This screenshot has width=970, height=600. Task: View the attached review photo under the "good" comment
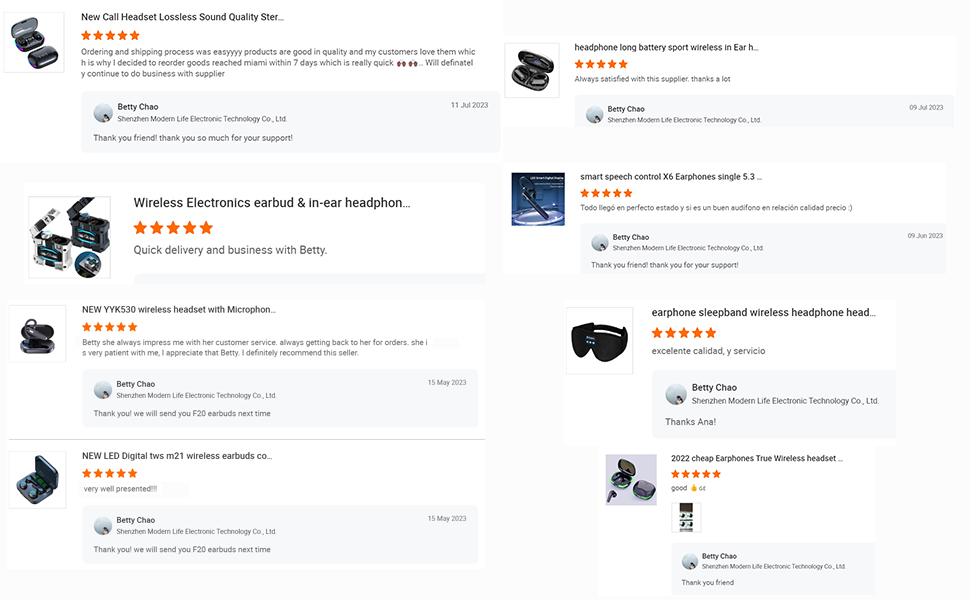click(686, 517)
